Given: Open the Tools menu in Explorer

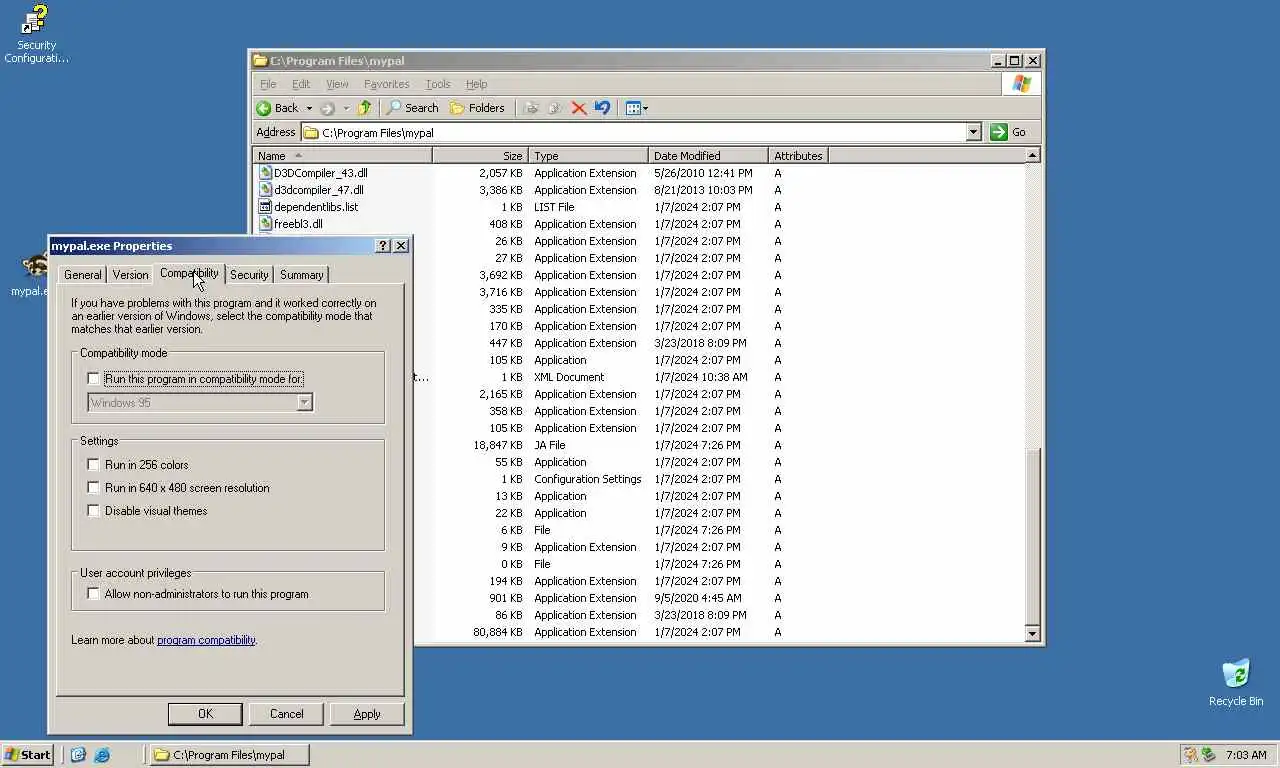Looking at the screenshot, I should click(438, 84).
